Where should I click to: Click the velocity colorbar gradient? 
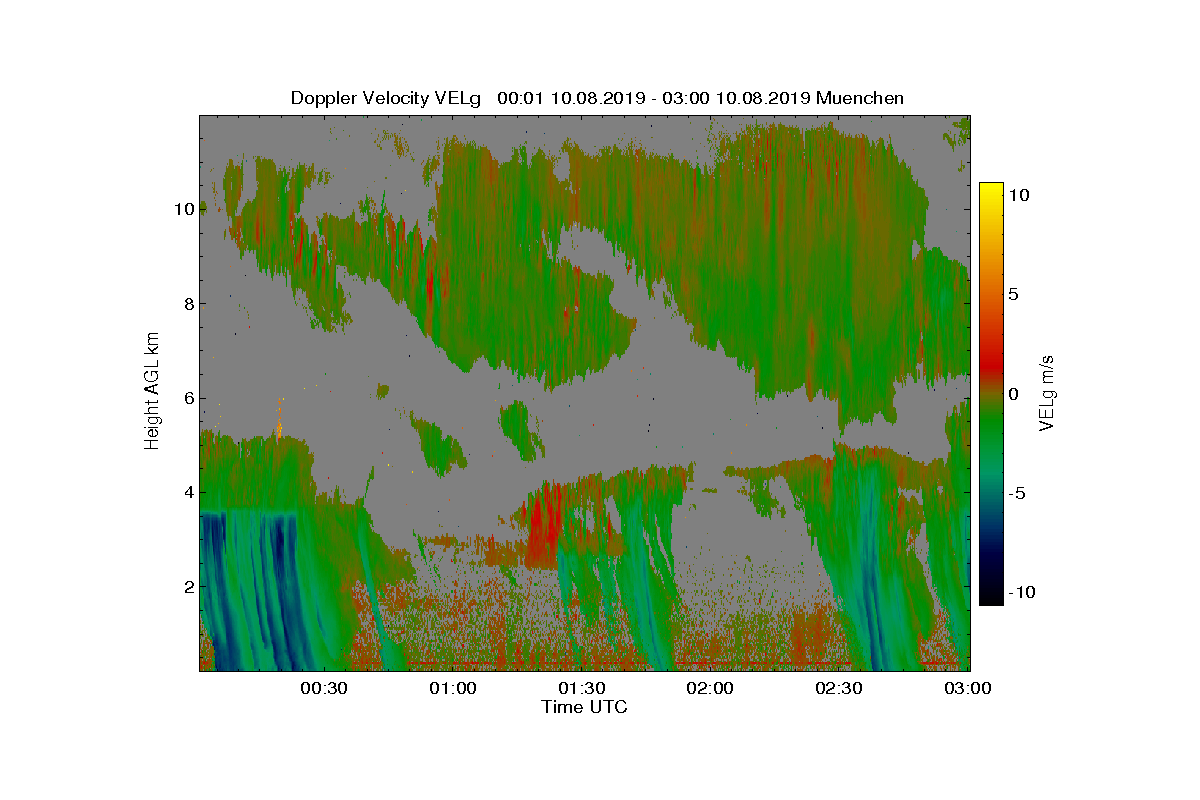(x=991, y=394)
